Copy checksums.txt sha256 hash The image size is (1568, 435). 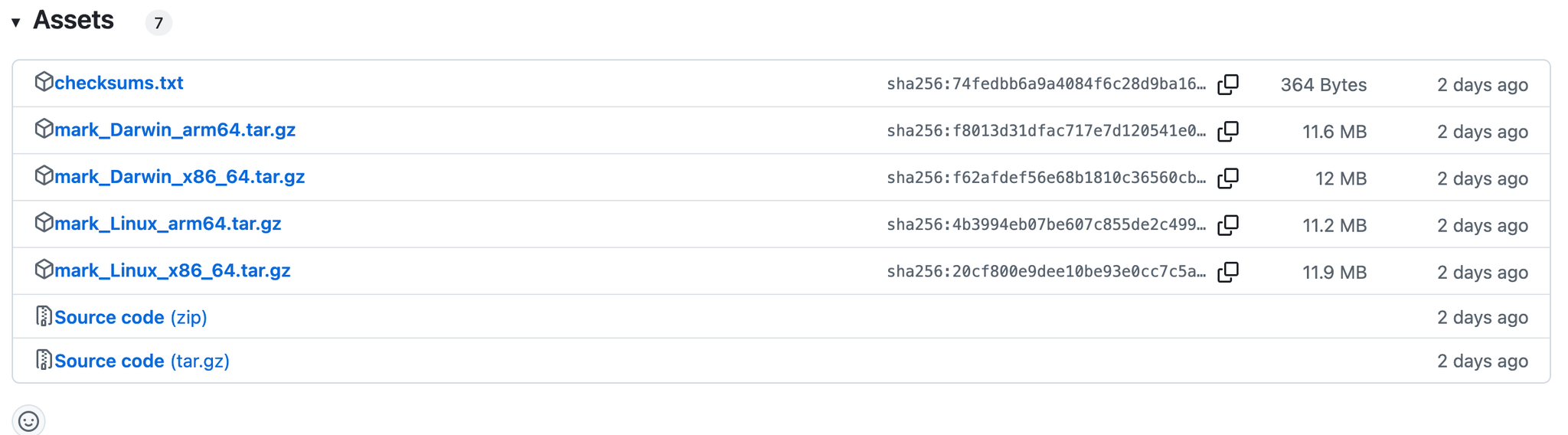[1228, 84]
